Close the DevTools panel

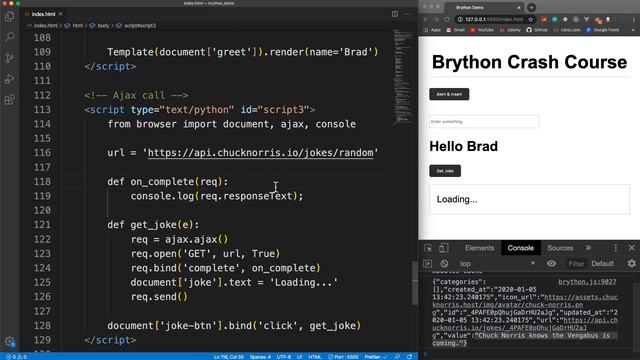tap(632, 248)
